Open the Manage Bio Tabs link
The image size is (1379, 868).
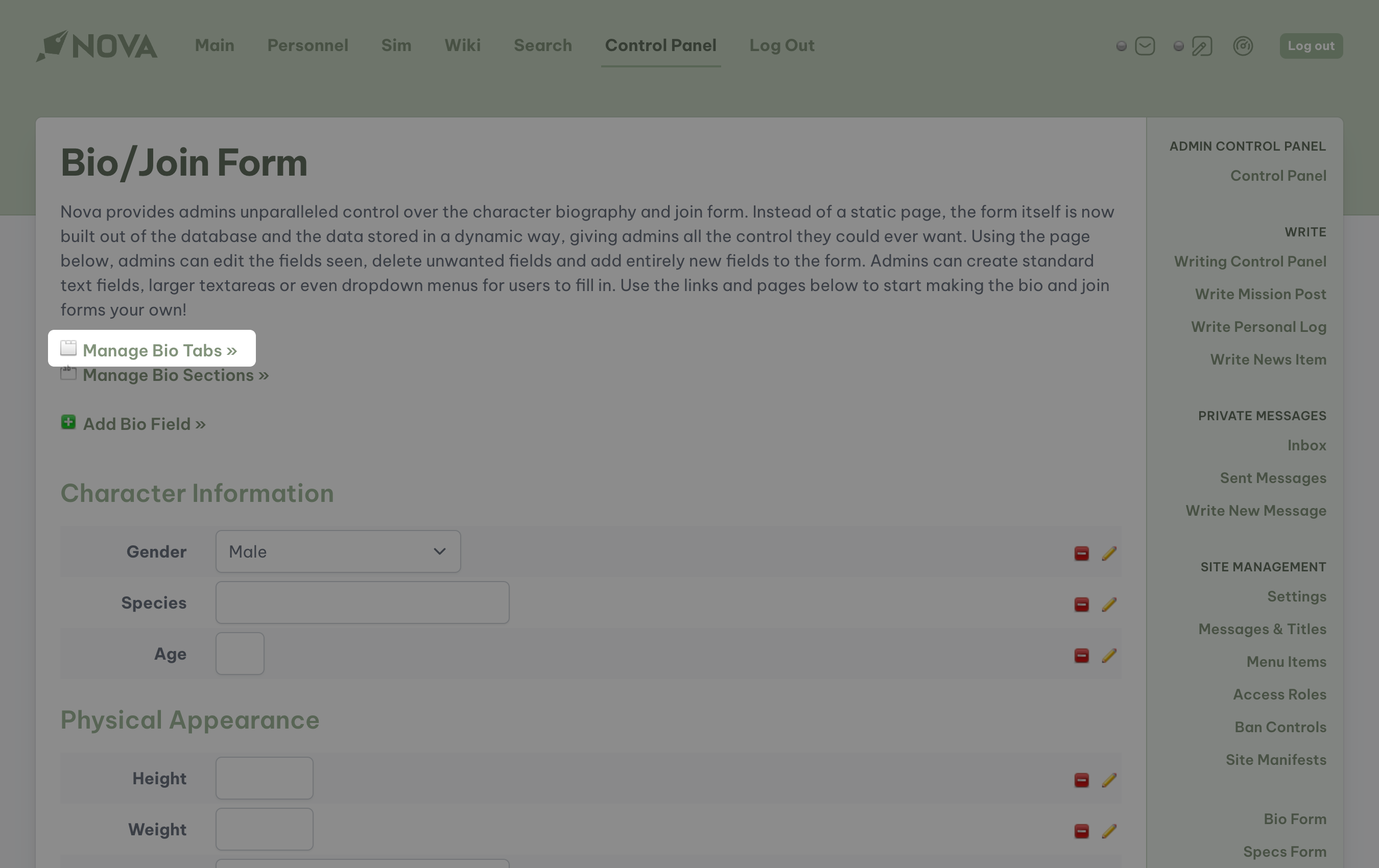pyautogui.click(x=160, y=350)
